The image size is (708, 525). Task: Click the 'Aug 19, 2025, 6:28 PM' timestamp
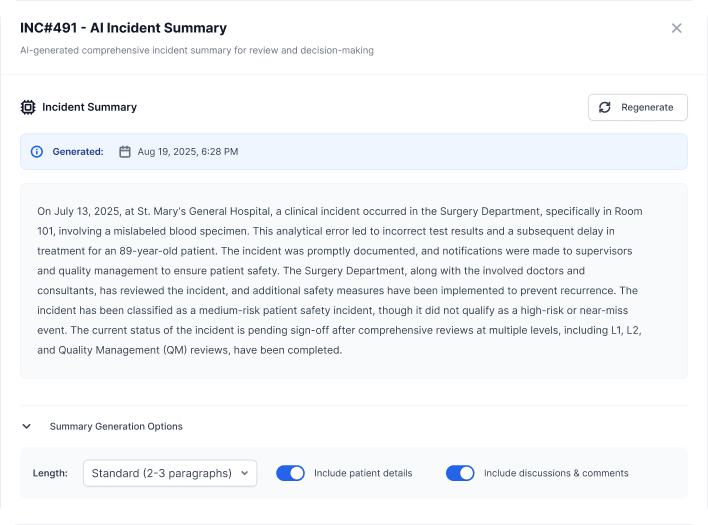(x=188, y=152)
